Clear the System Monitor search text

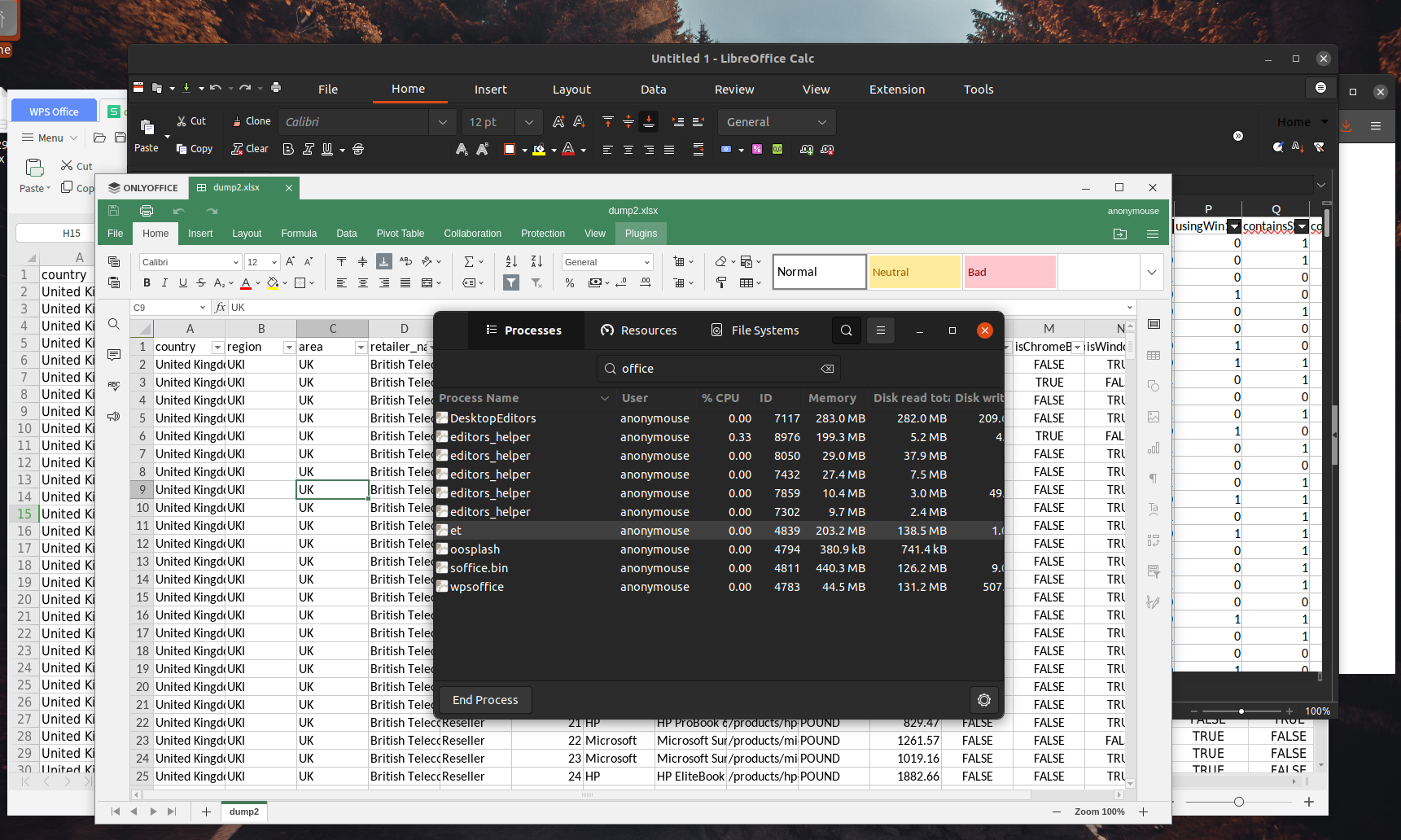tap(827, 369)
